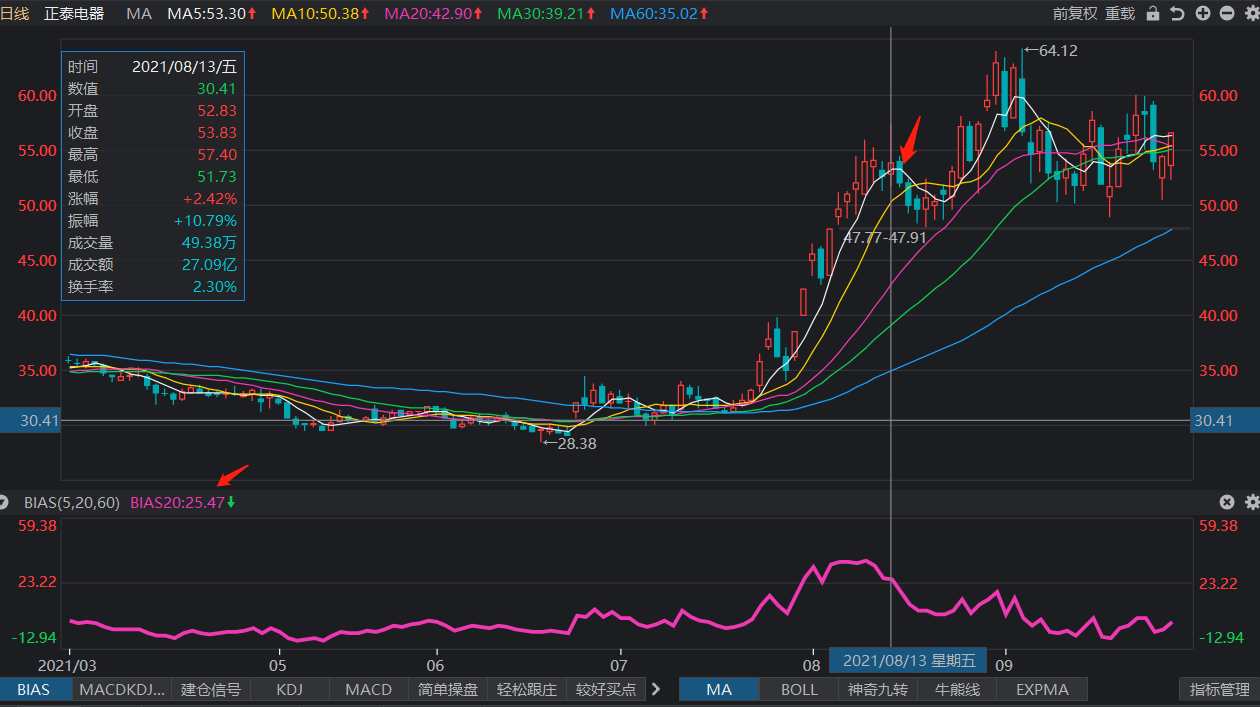Select BOLL main-chart overlay tab

[x=799, y=689]
